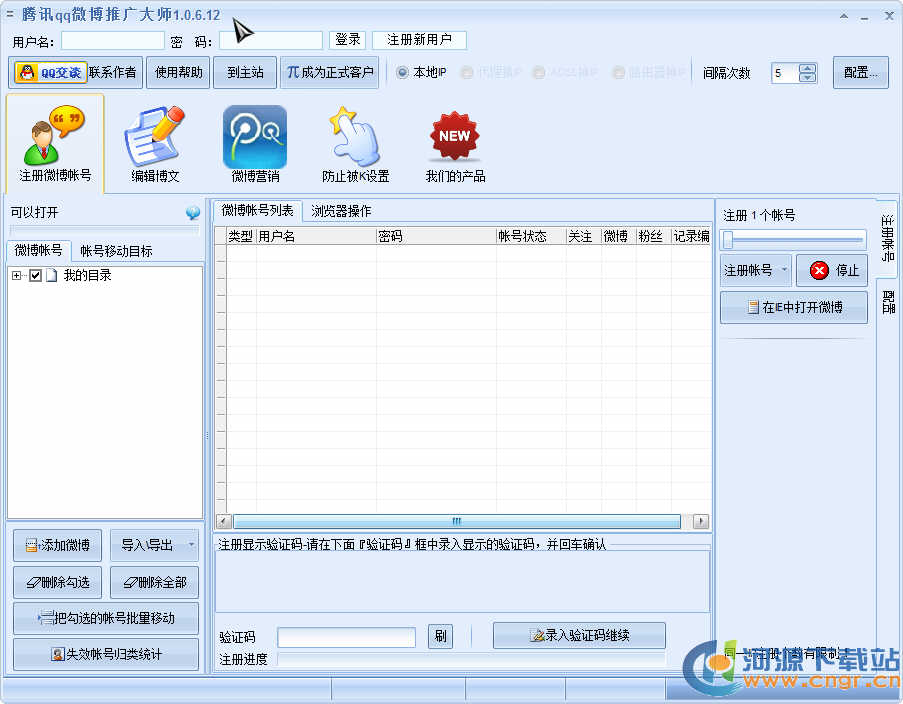This screenshot has width=903, height=704.
Task: Select 我的目录 tree item
Action: 88,275
